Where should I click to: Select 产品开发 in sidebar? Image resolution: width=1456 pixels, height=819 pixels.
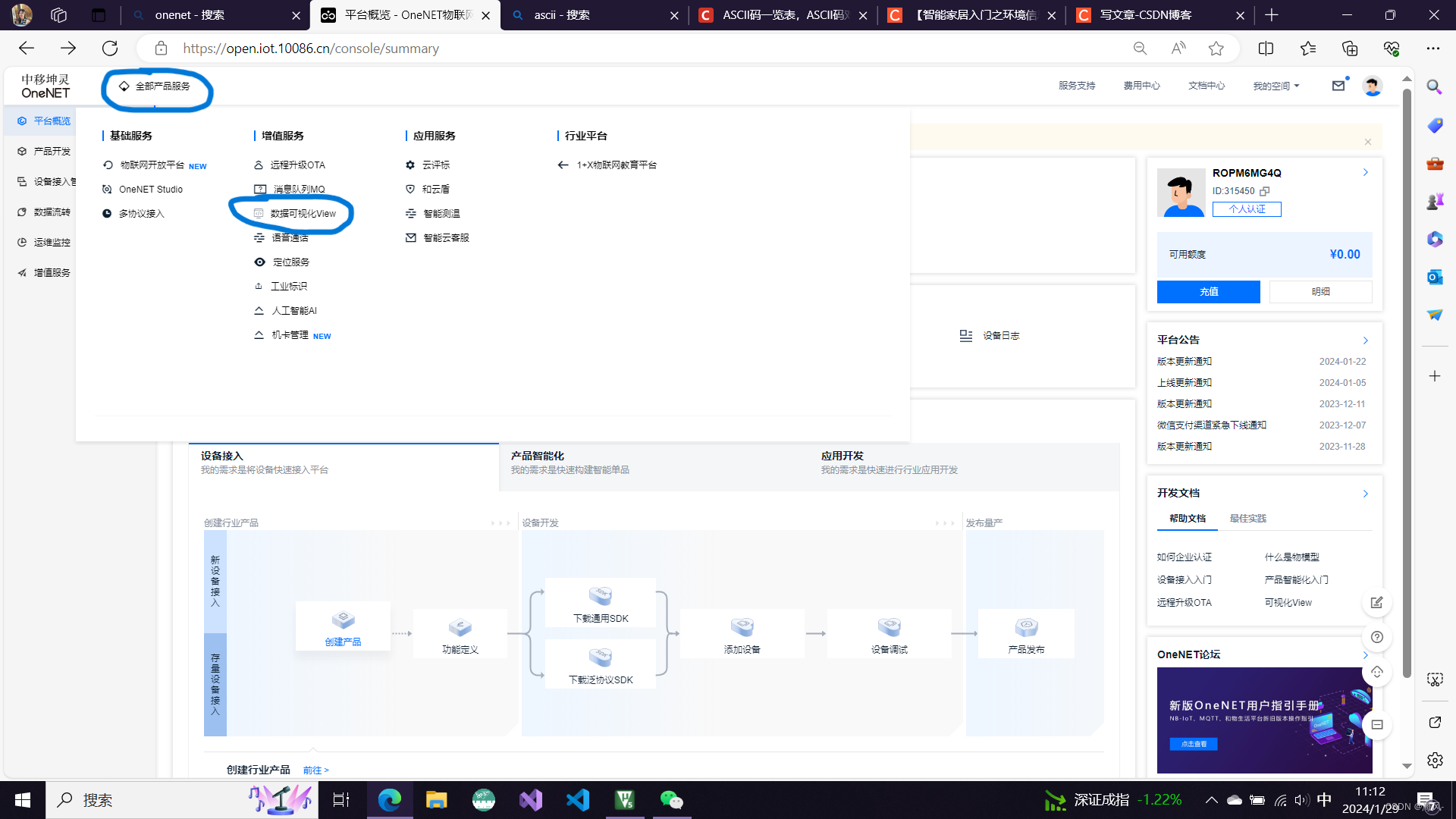click(44, 152)
